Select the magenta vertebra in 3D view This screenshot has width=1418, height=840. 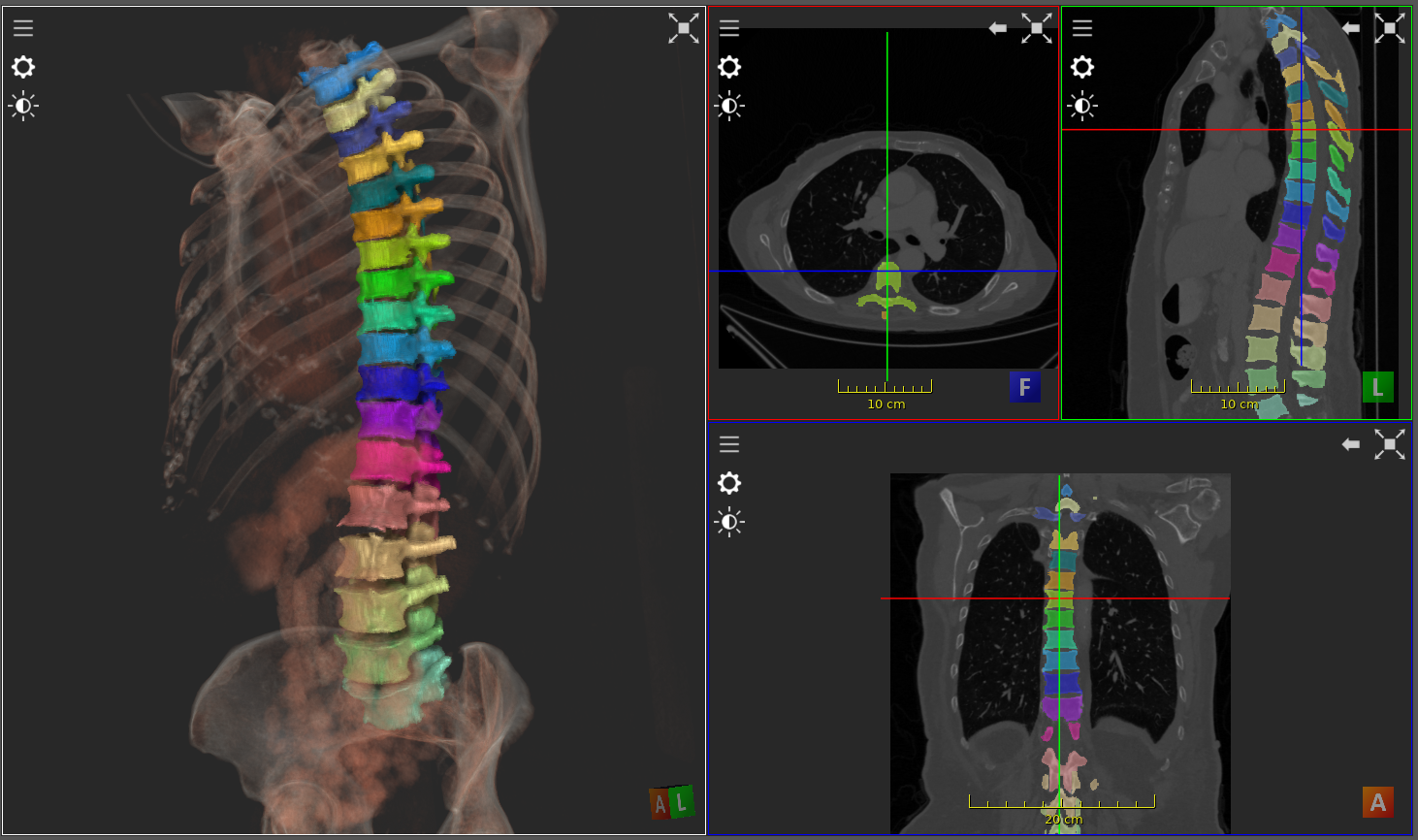tap(399, 460)
